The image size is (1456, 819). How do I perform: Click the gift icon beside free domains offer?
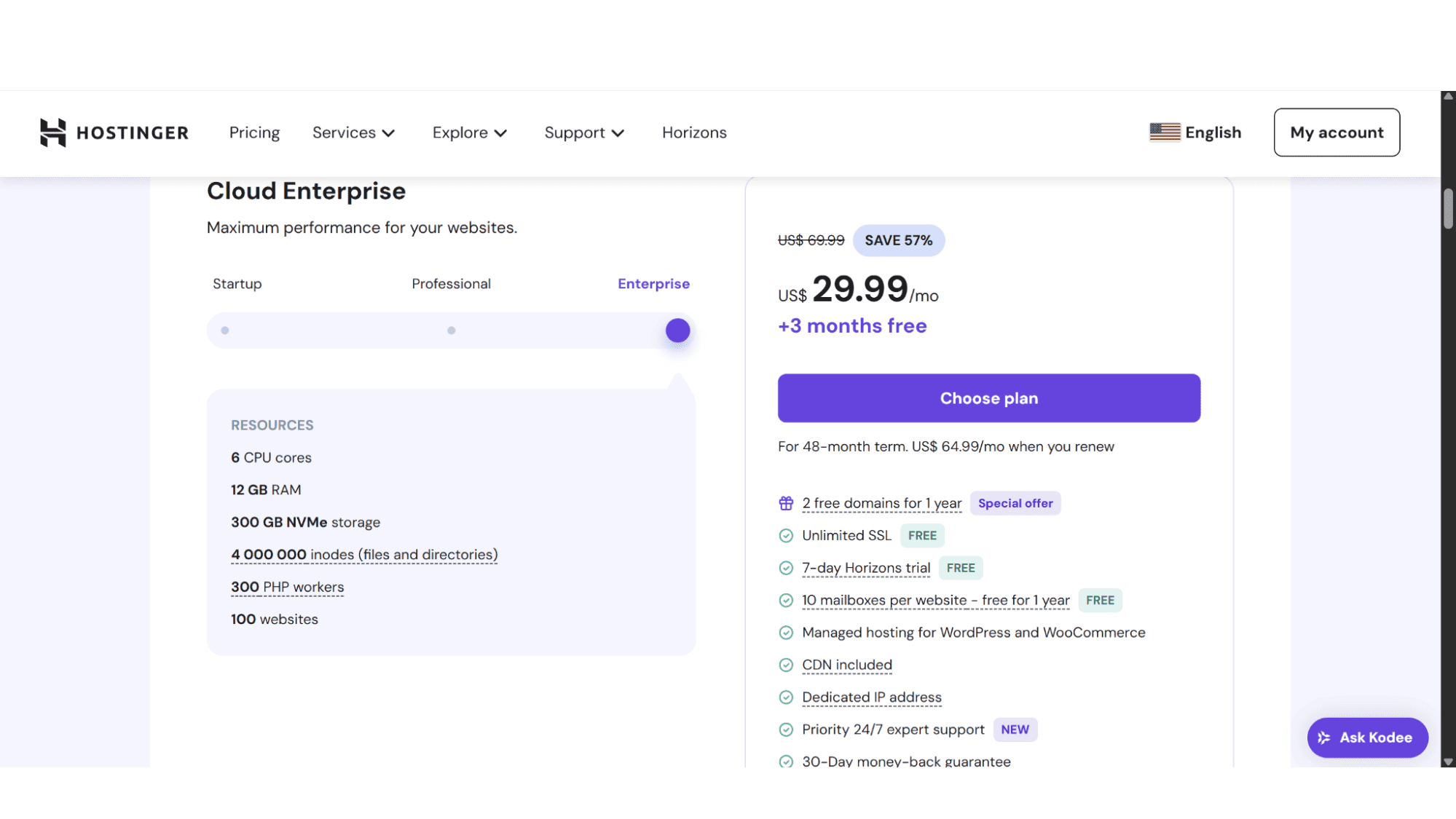click(x=786, y=502)
